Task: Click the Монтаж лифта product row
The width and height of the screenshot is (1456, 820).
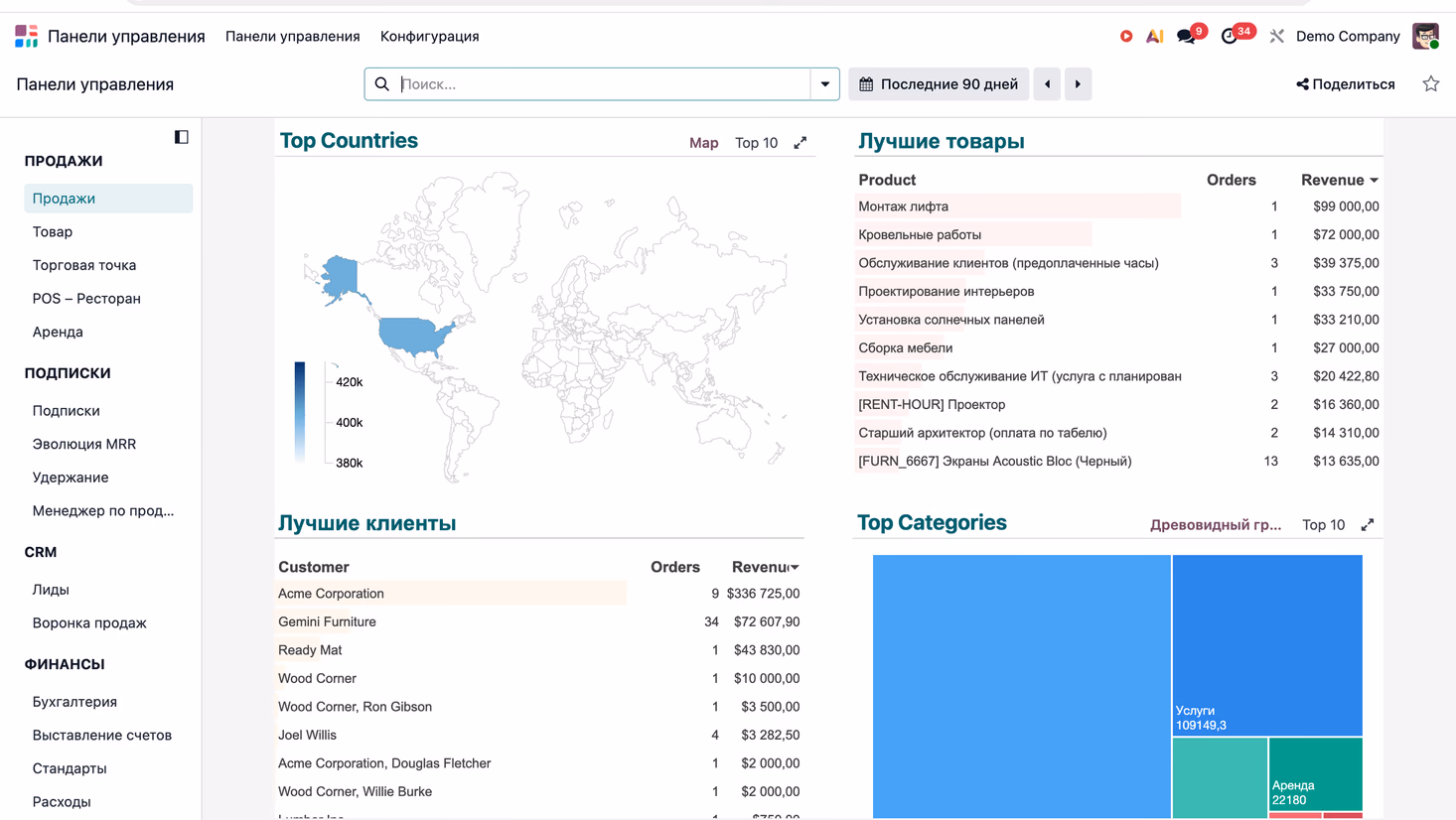Action: [1118, 206]
